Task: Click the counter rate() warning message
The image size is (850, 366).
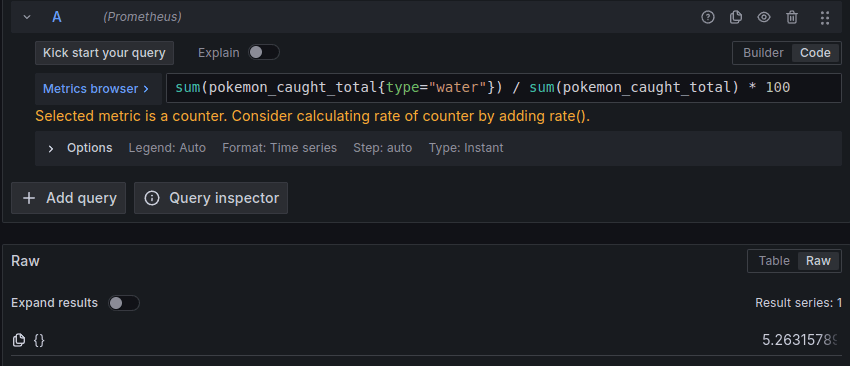Action: pyautogui.click(x=312, y=116)
